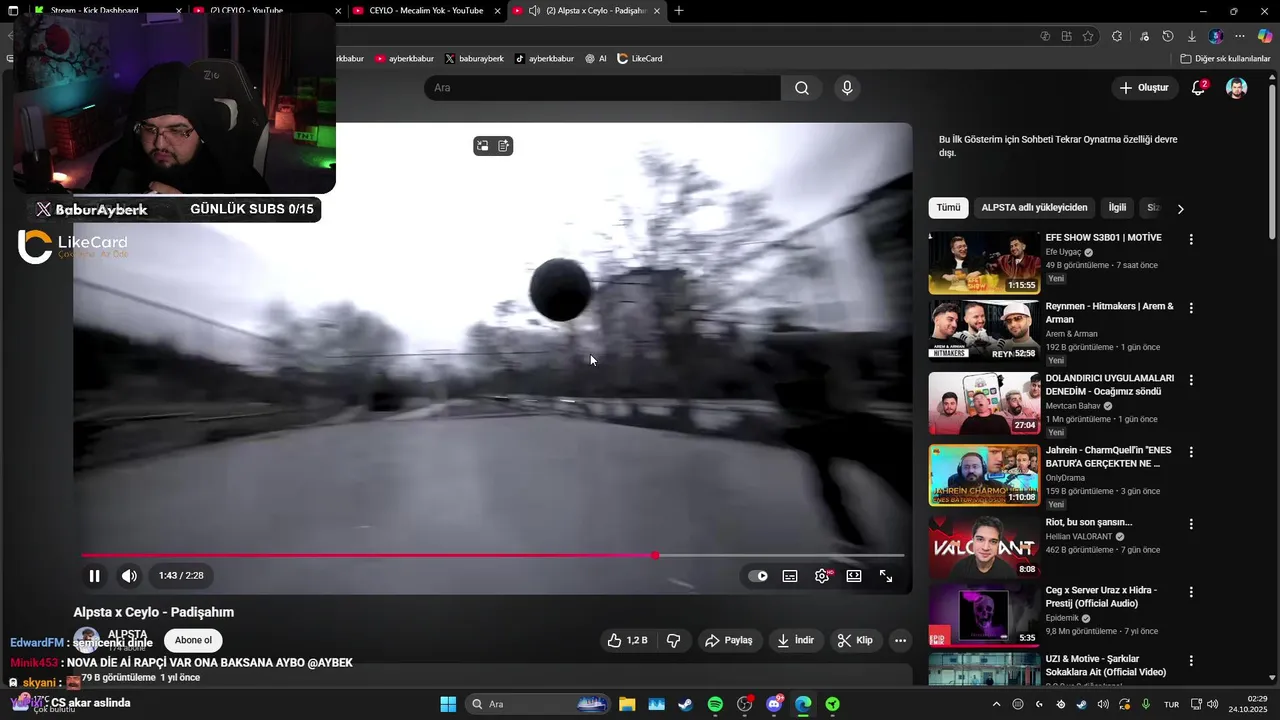Add page to favorites star icon
This screenshot has width=1280, height=720.
click(1088, 36)
